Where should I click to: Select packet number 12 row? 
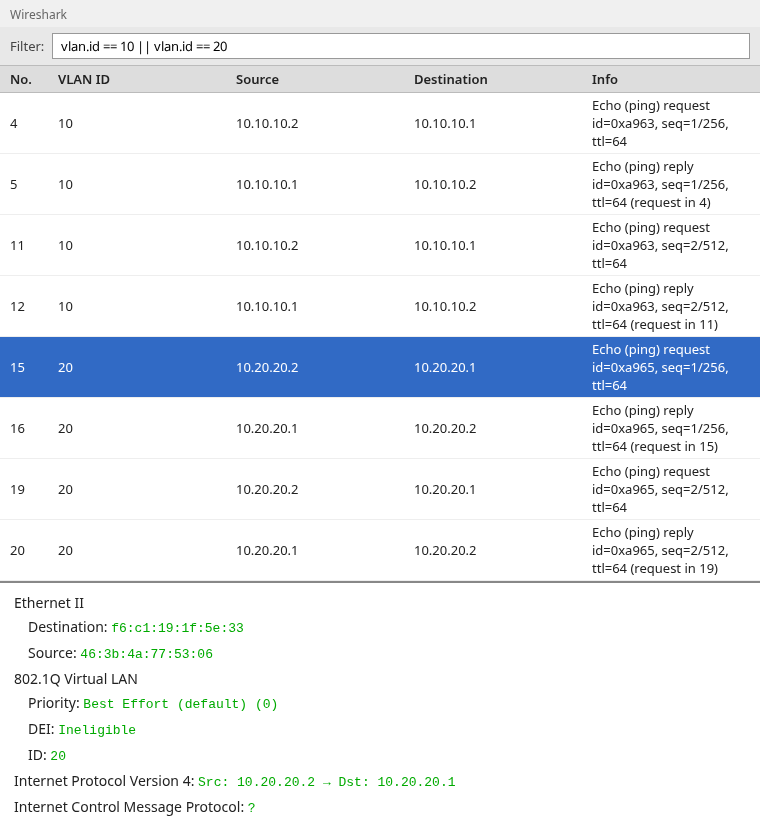click(x=380, y=307)
